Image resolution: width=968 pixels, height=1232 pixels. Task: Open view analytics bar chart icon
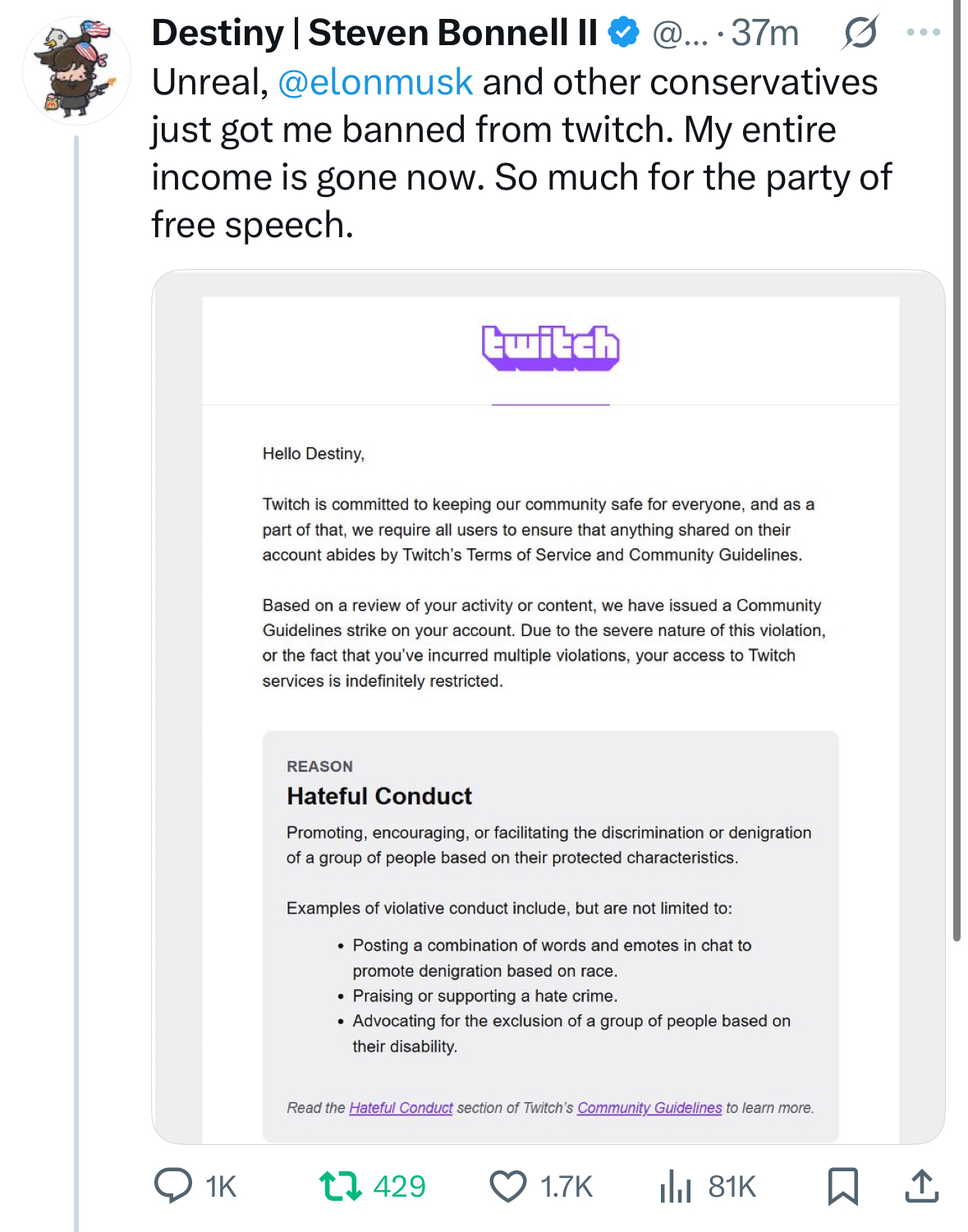[676, 1186]
